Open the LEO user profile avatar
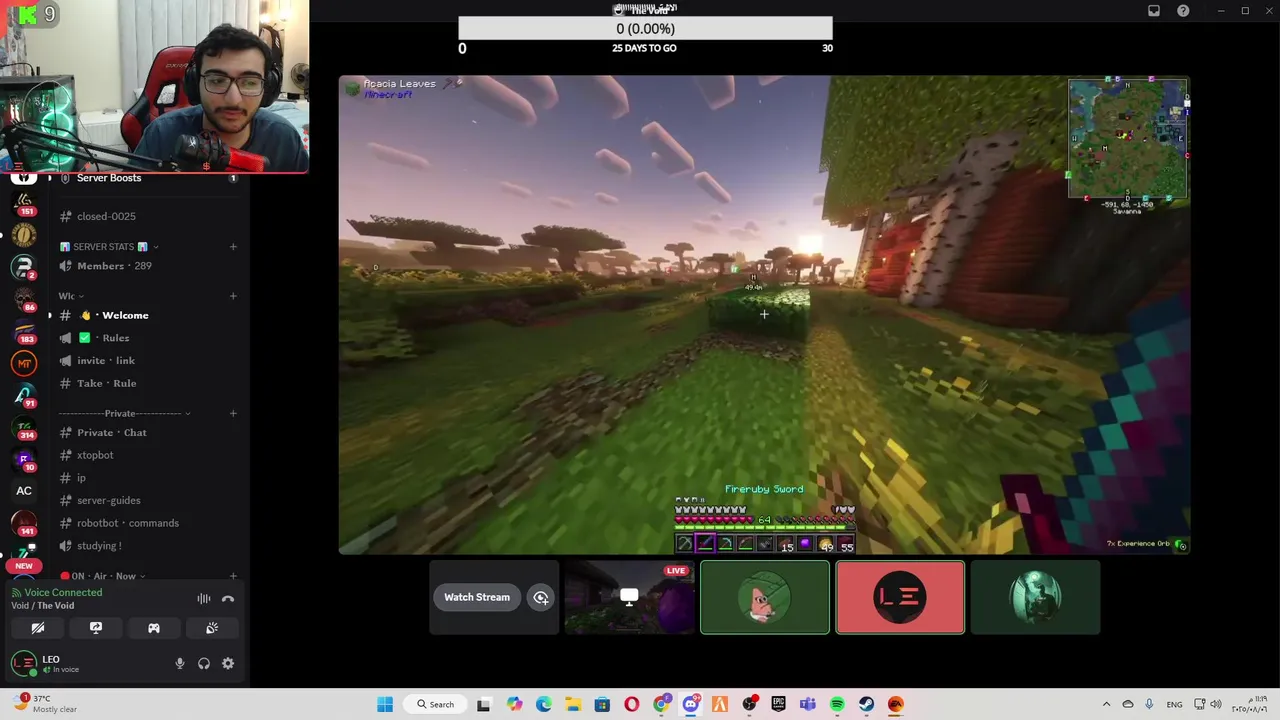Viewport: 1280px width, 720px height. [24, 663]
